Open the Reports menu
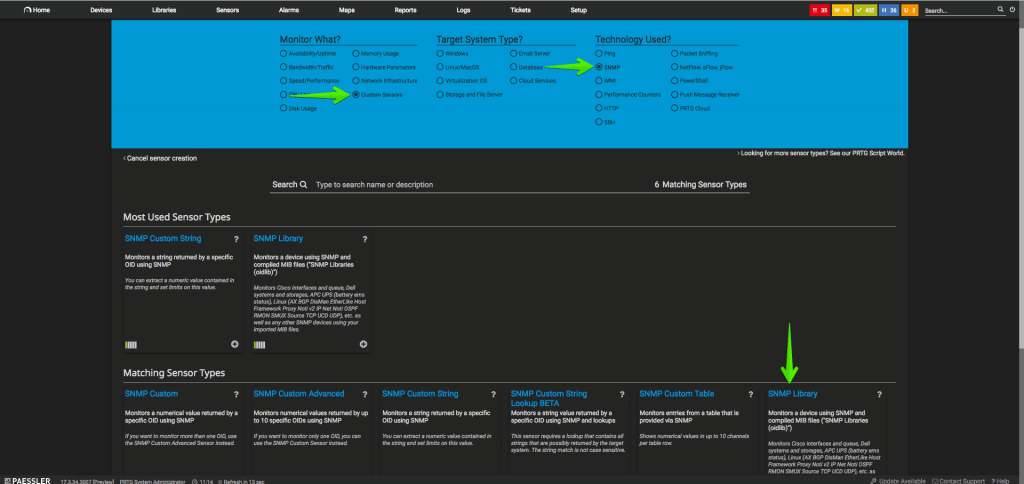Image resolution: width=1024 pixels, height=484 pixels. (406, 10)
